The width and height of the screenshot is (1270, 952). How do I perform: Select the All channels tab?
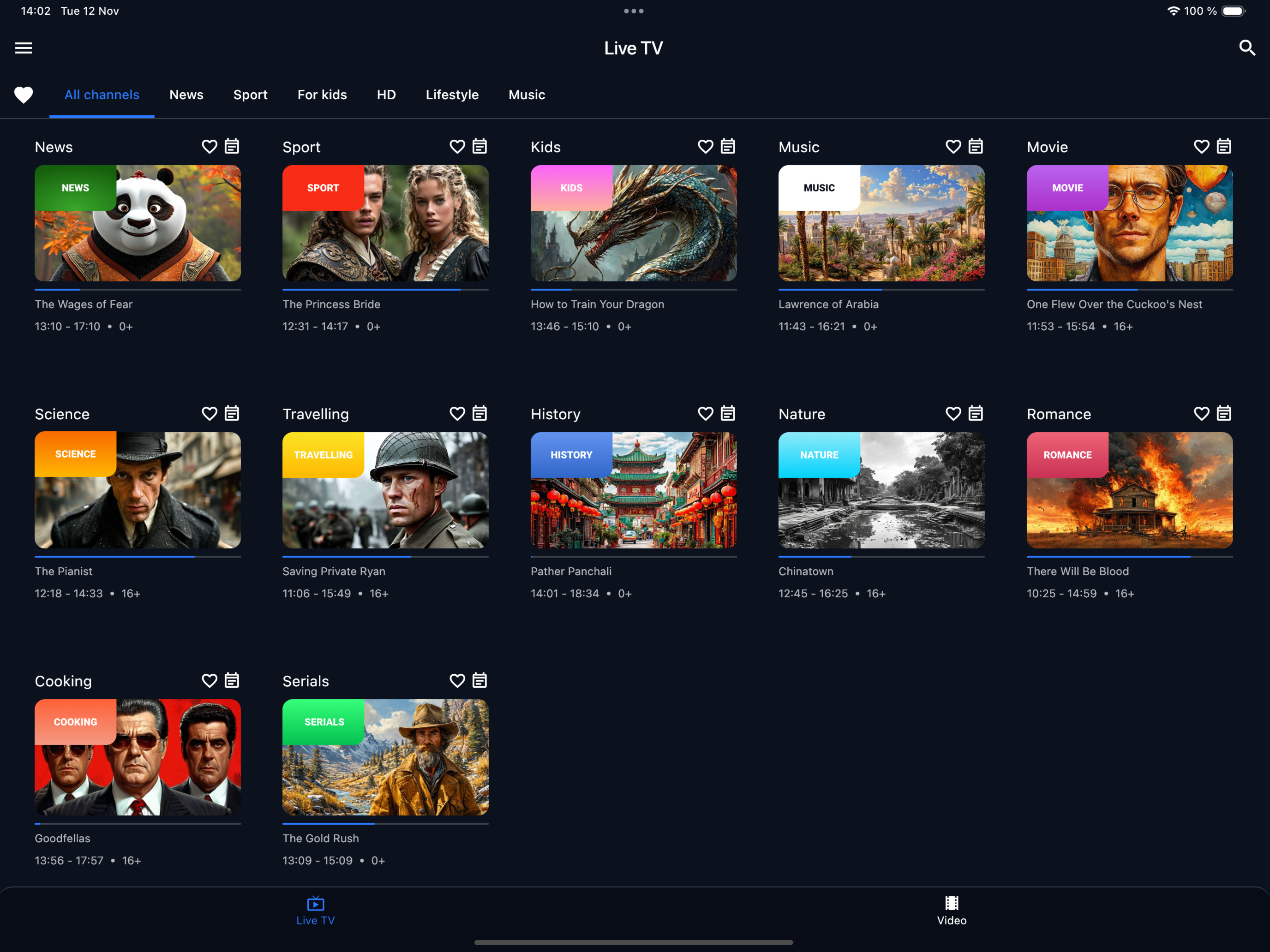pos(102,95)
